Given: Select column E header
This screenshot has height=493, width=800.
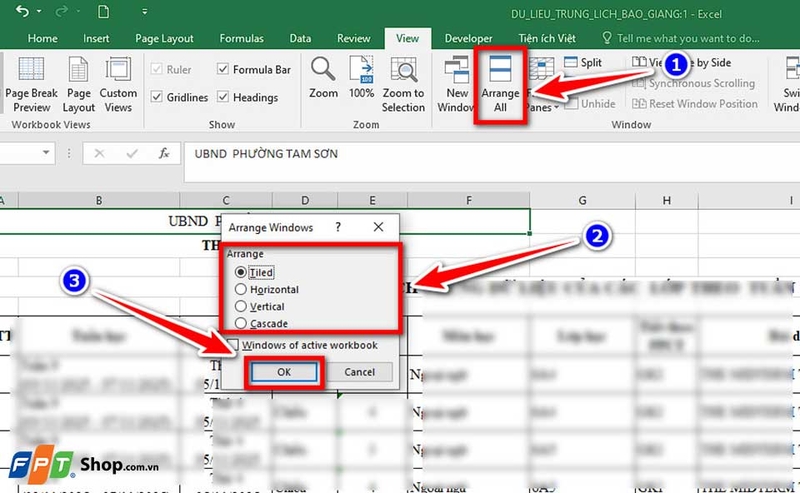Looking at the screenshot, I should (x=372, y=200).
